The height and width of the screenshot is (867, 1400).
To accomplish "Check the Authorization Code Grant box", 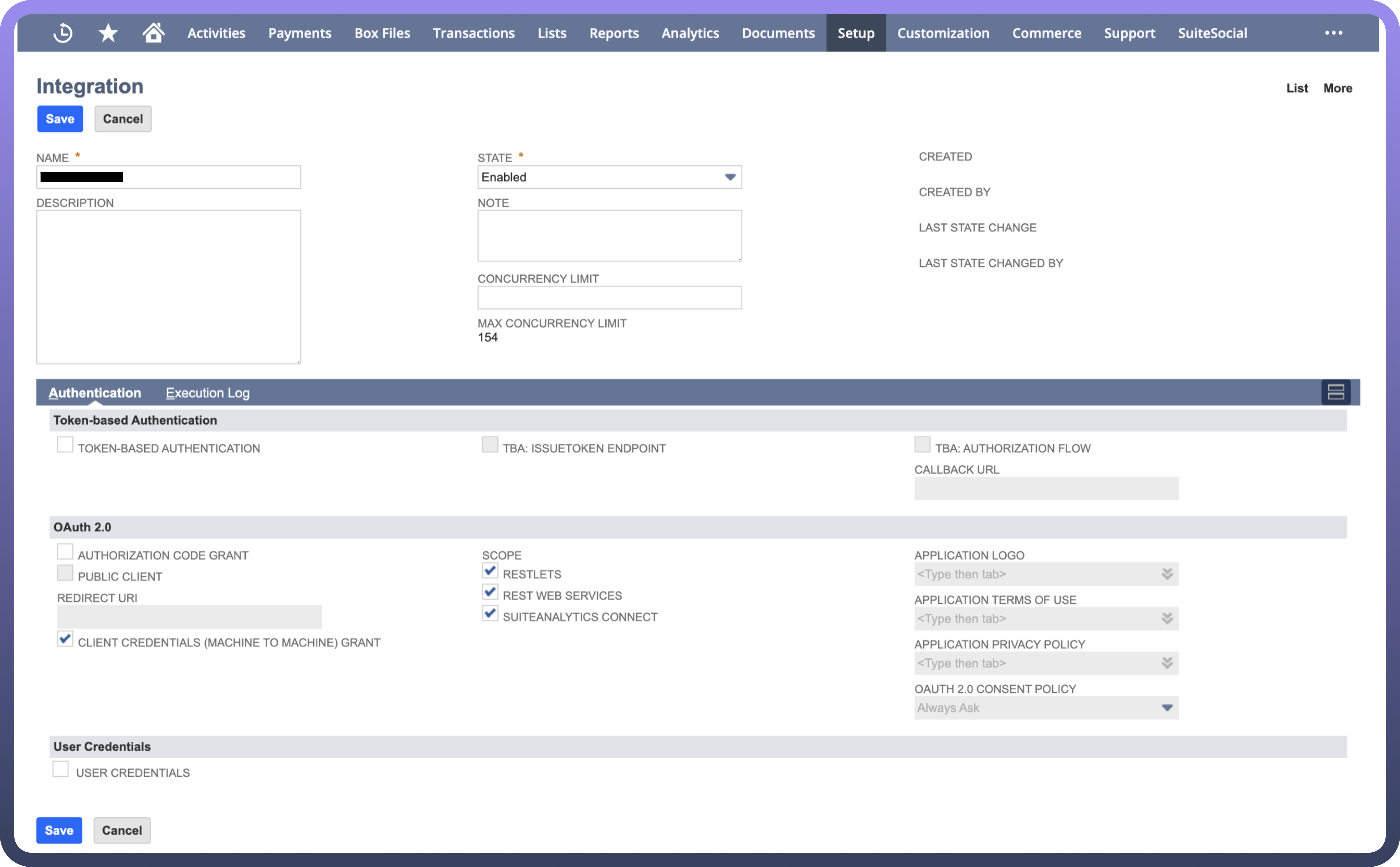I will click(65, 552).
